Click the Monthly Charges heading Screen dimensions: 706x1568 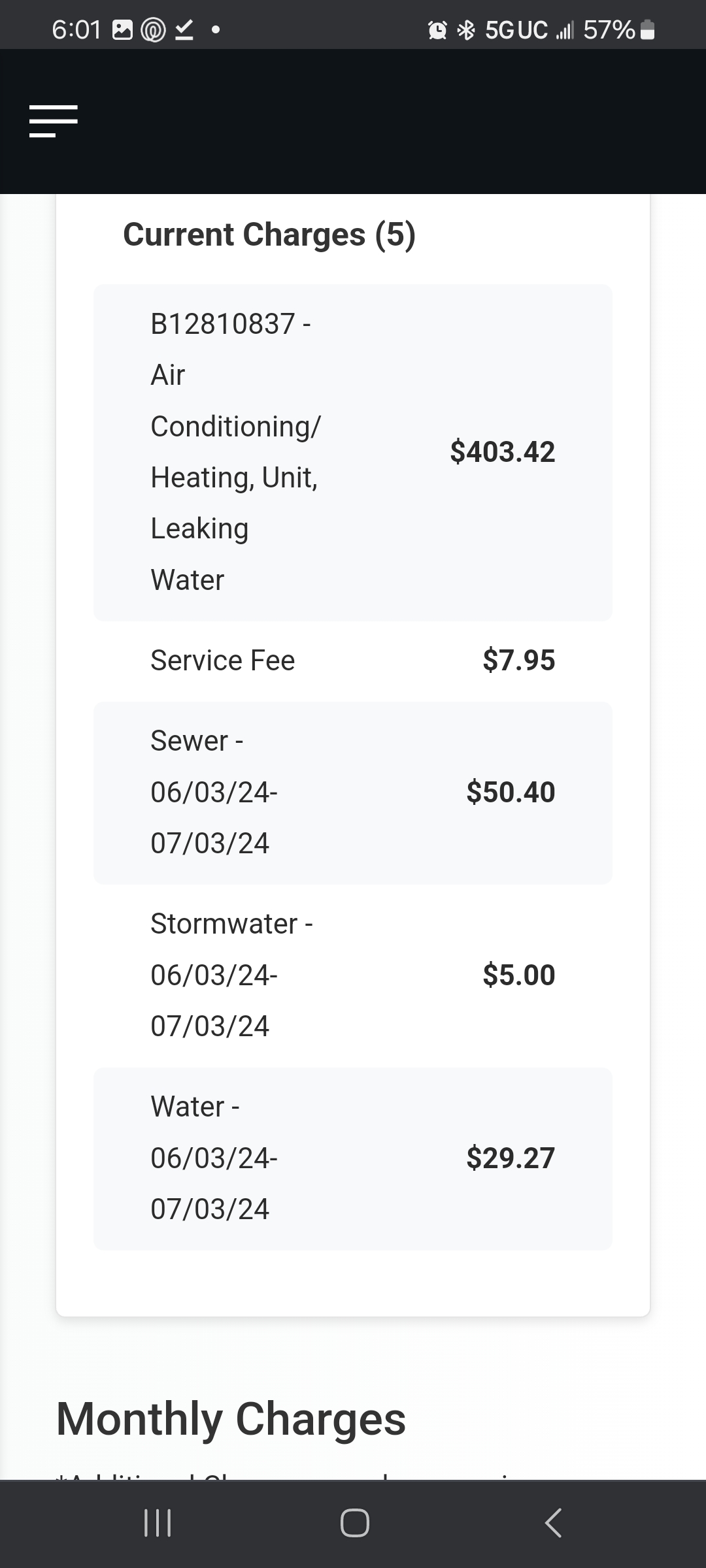(x=231, y=1419)
